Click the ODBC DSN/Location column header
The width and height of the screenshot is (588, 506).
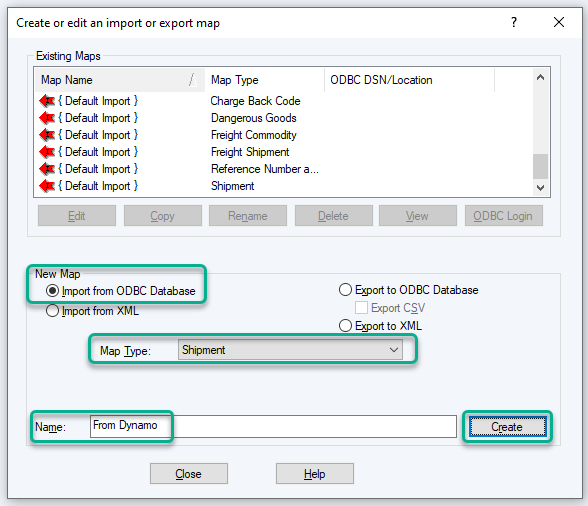tap(410, 80)
